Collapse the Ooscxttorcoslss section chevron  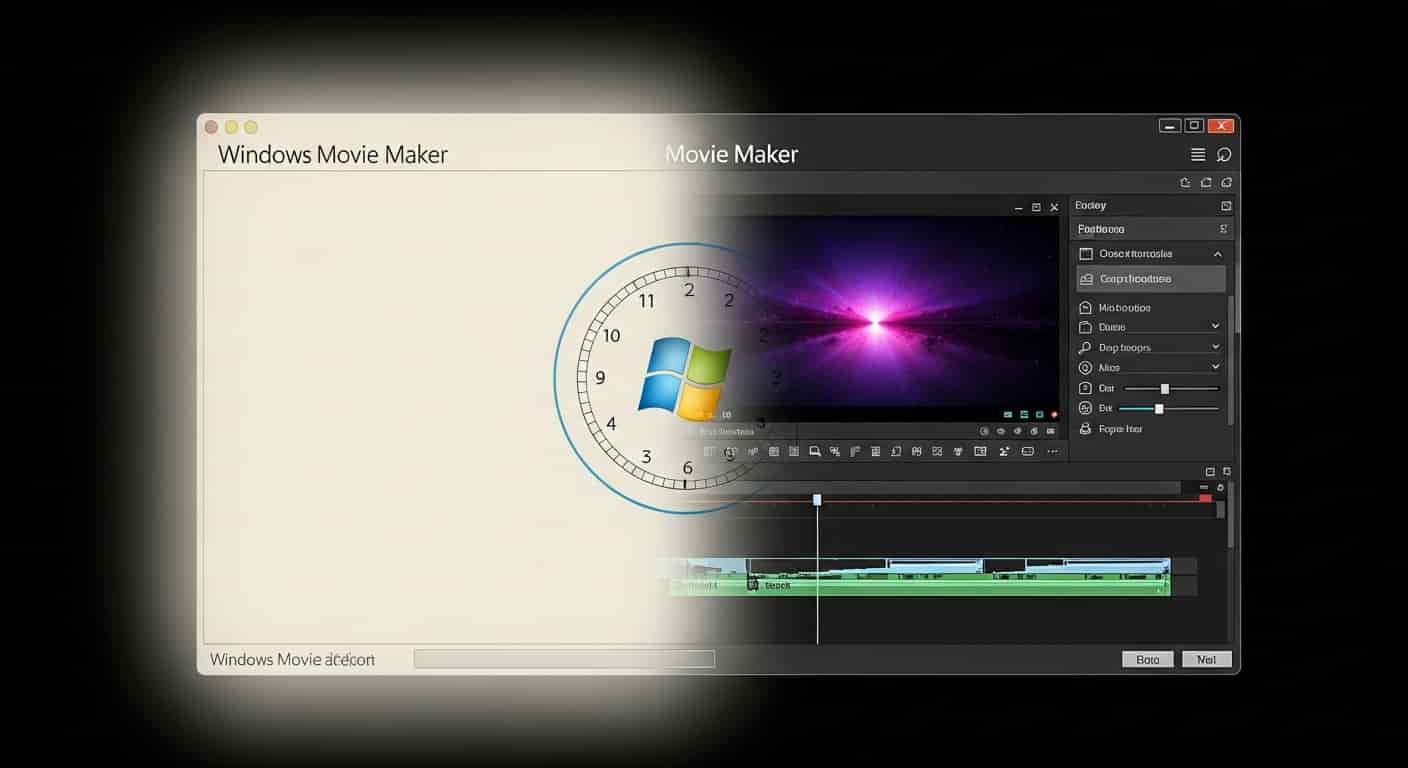tap(1217, 254)
